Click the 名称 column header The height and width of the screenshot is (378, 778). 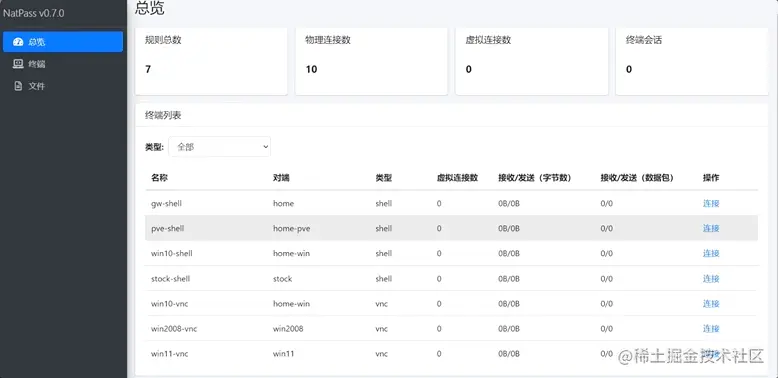160,178
